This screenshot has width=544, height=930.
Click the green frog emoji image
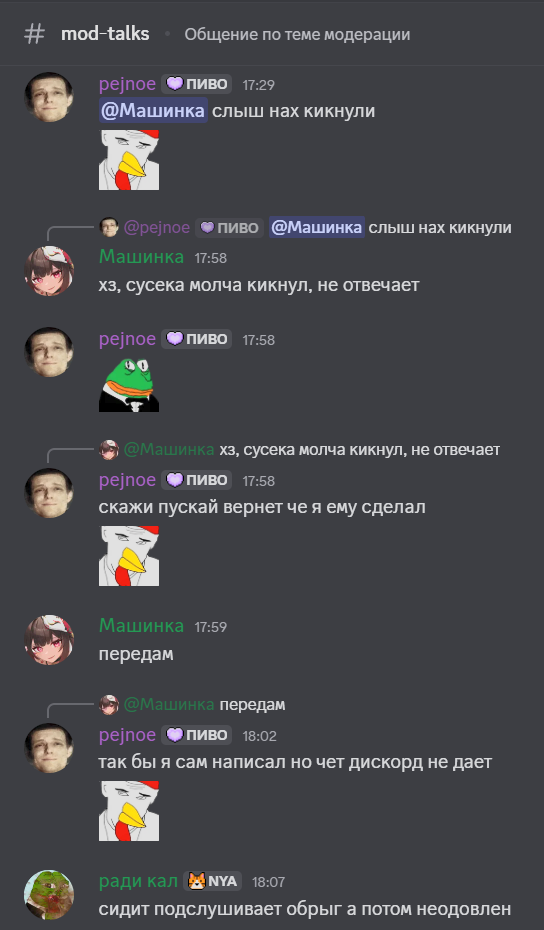[129, 384]
